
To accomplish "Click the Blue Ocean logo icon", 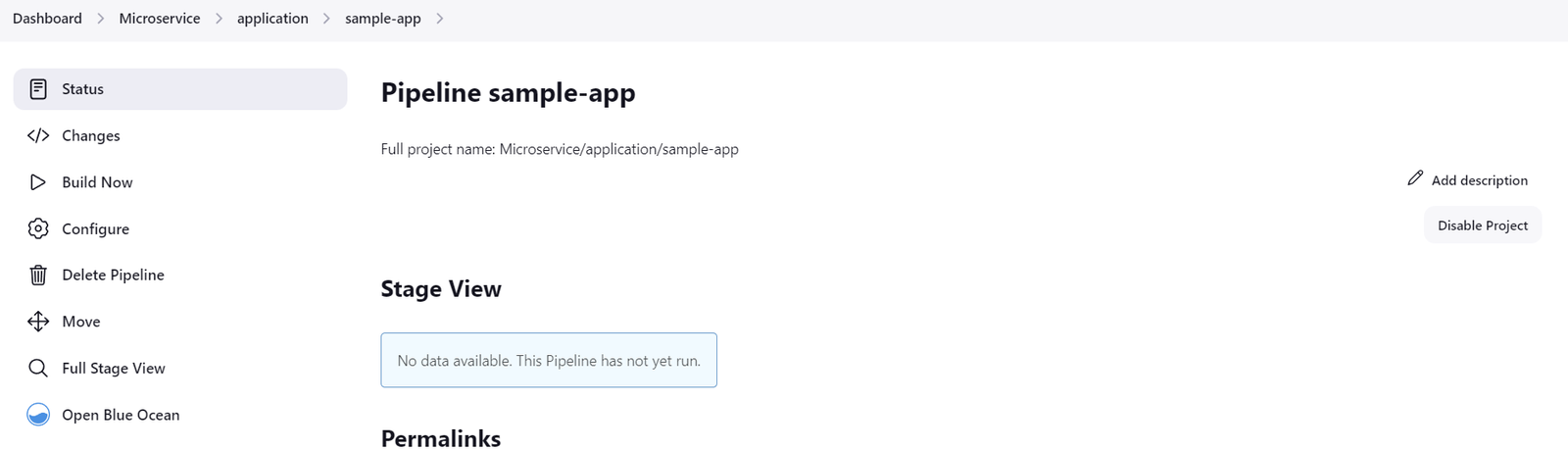I will point(38,415).
